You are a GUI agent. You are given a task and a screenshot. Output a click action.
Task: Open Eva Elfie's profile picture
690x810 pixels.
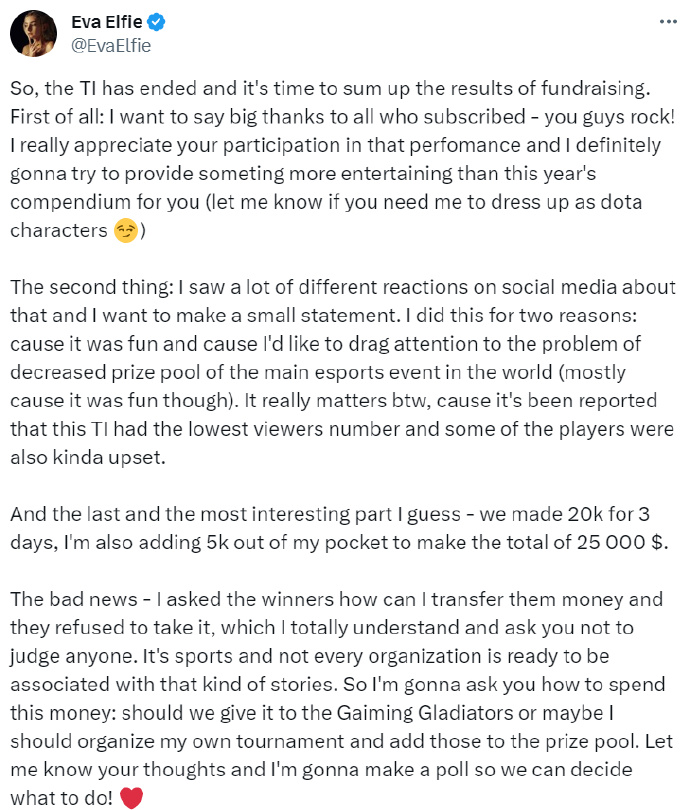point(33,33)
